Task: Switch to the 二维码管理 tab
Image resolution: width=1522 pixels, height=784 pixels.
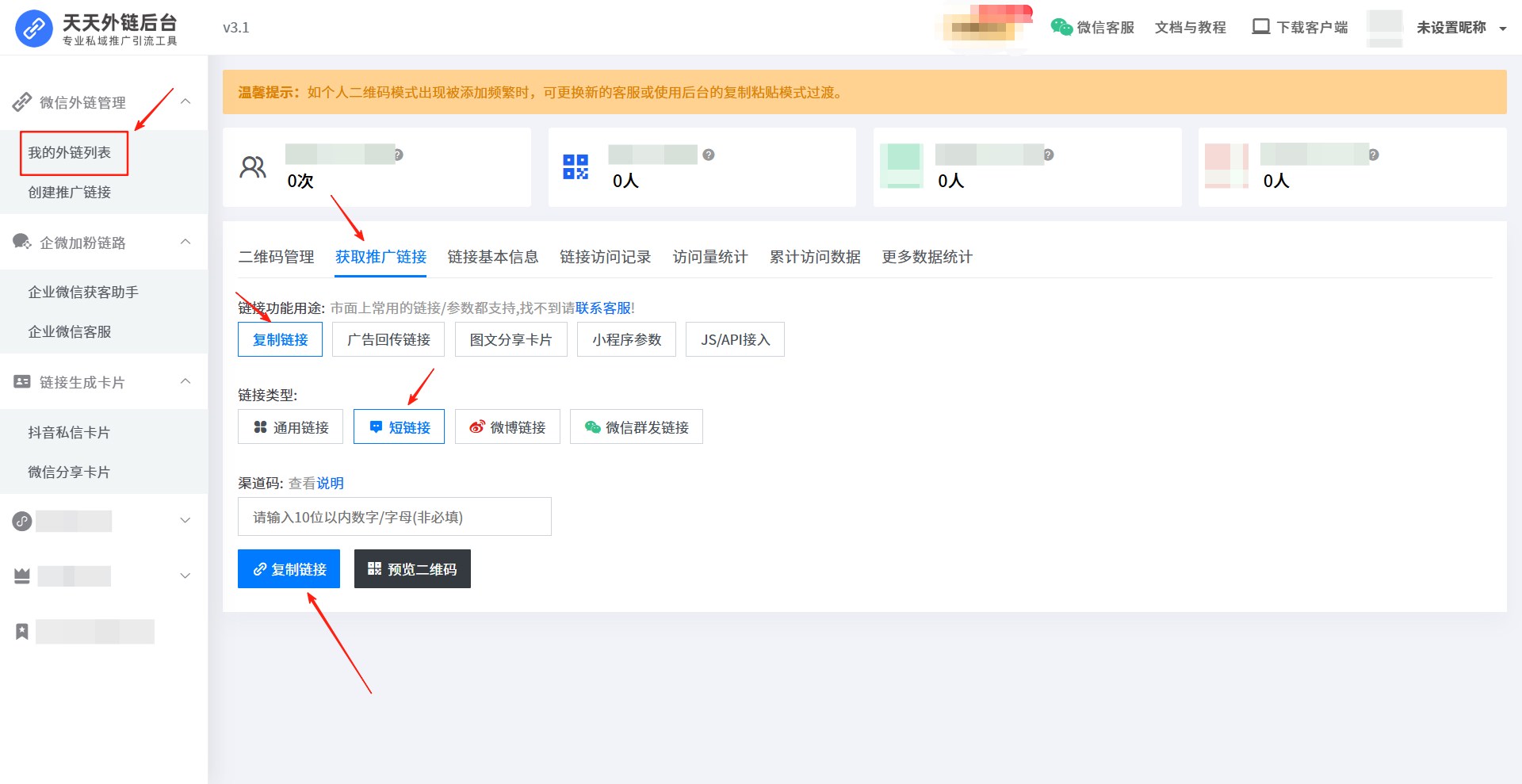Action: click(277, 257)
